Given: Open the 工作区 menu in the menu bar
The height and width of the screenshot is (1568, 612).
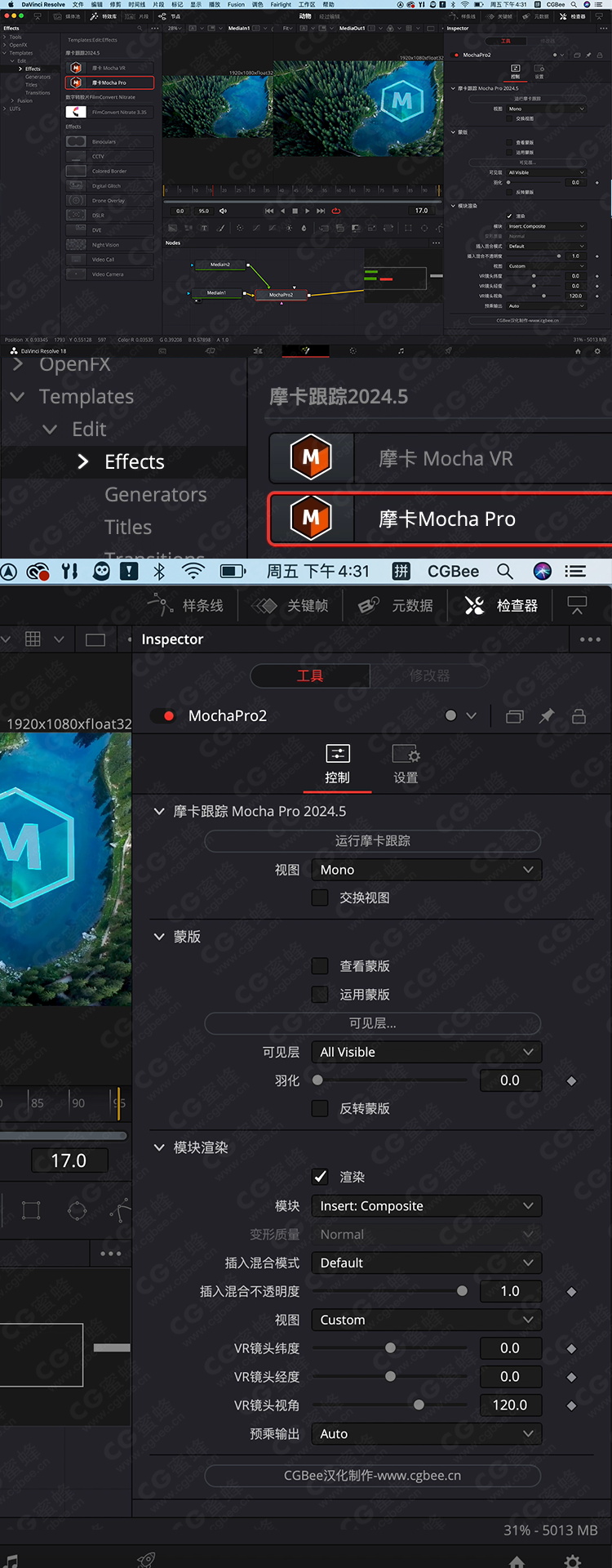Looking at the screenshot, I should (x=307, y=4).
